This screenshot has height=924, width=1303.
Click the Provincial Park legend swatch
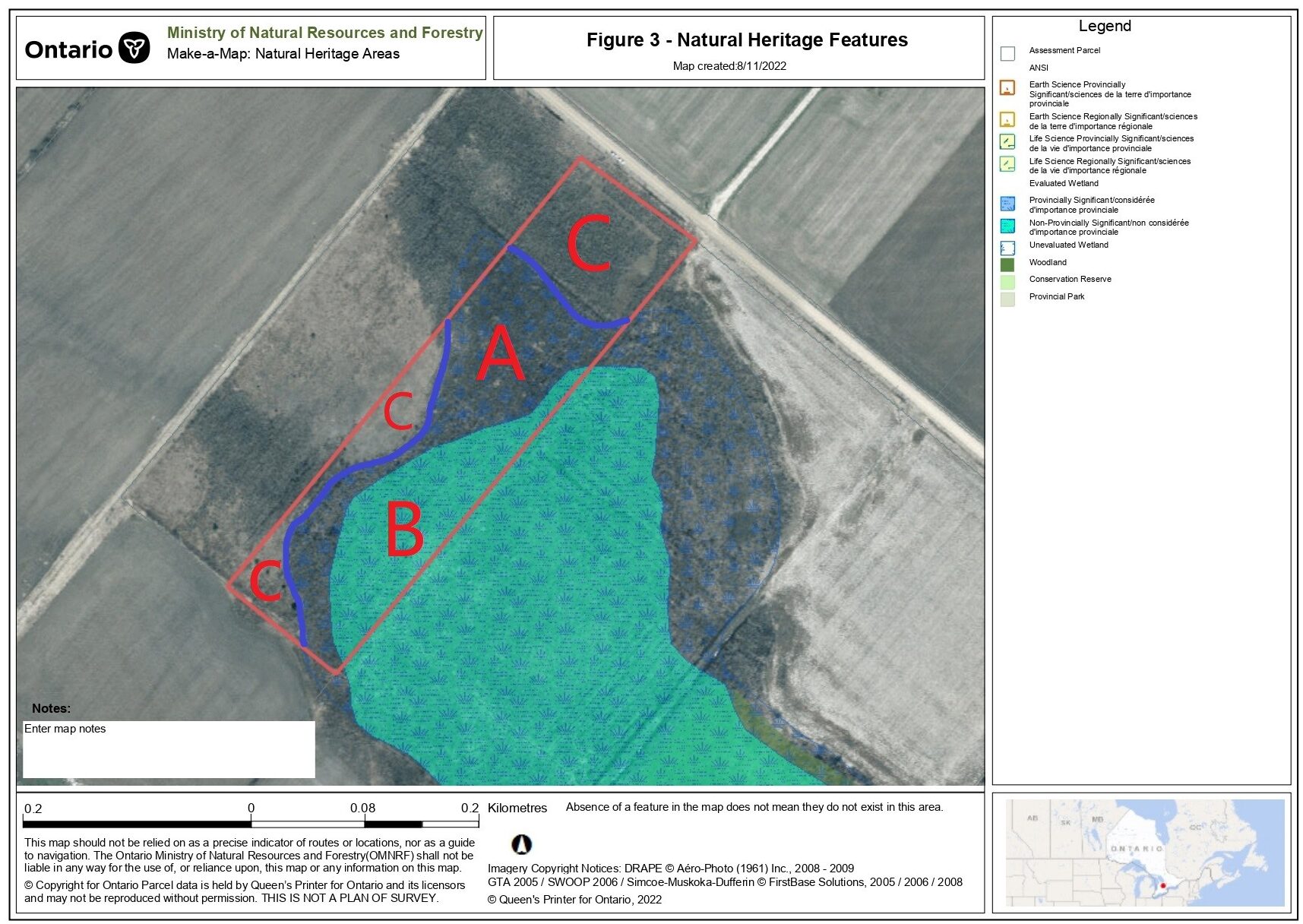[x=1007, y=299]
